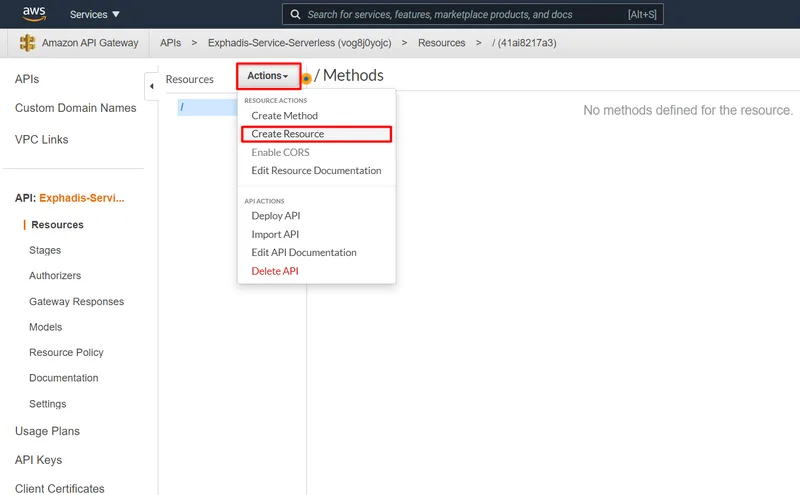Viewport: 800px width, 495px height.
Task: Click the Resources panel heading
Action: click(189, 79)
